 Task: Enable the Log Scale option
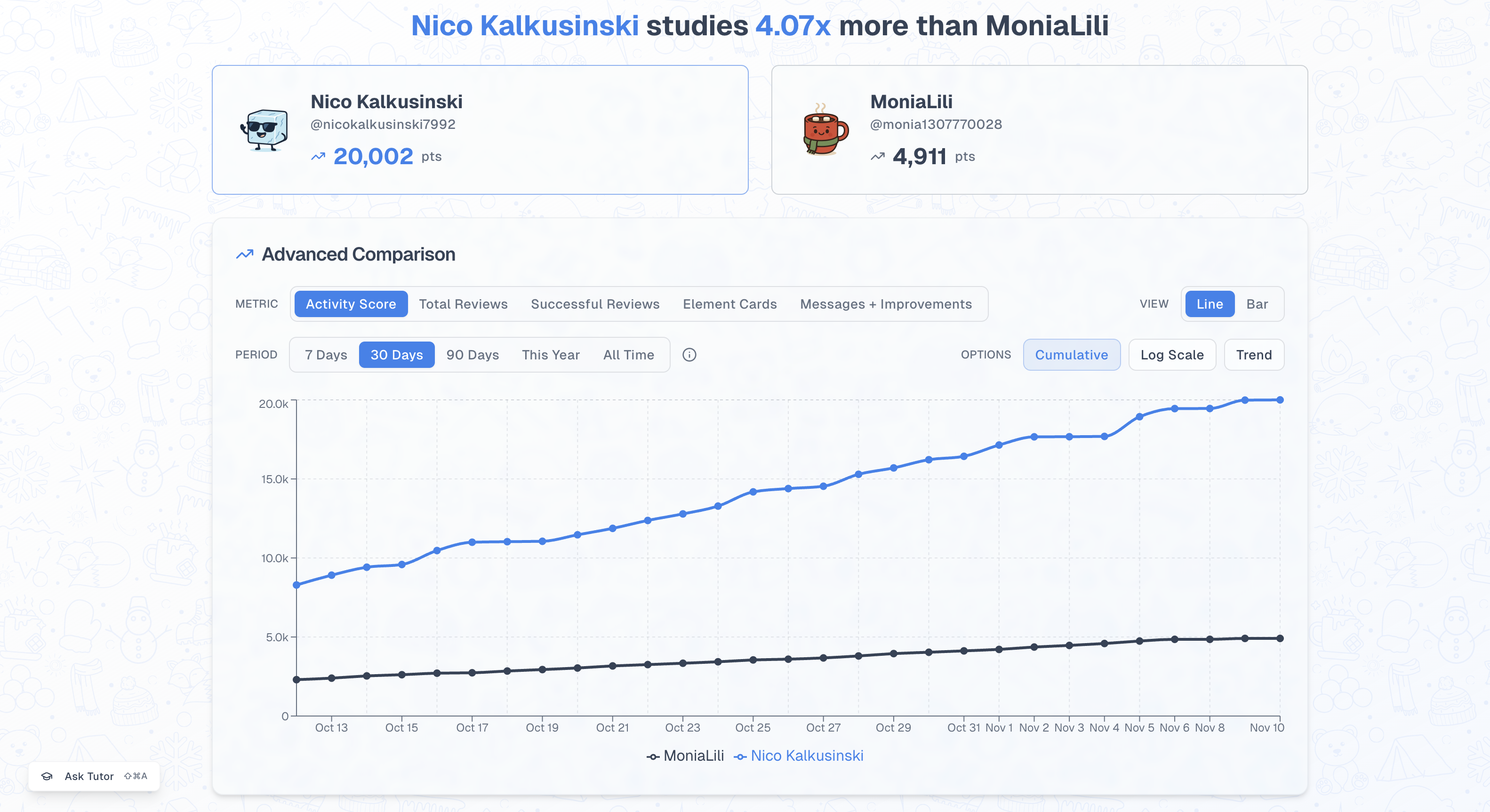(x=1172, y=355)
